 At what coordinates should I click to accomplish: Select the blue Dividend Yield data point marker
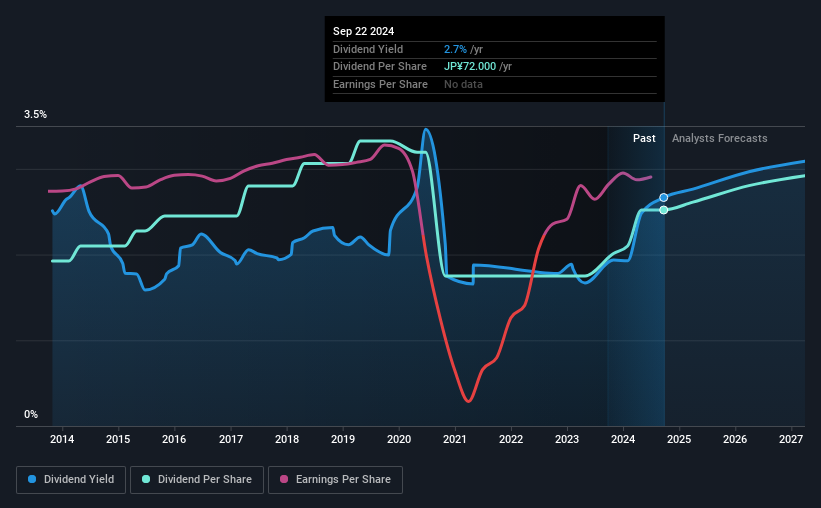pyautogui.click(x=663, y=197)
